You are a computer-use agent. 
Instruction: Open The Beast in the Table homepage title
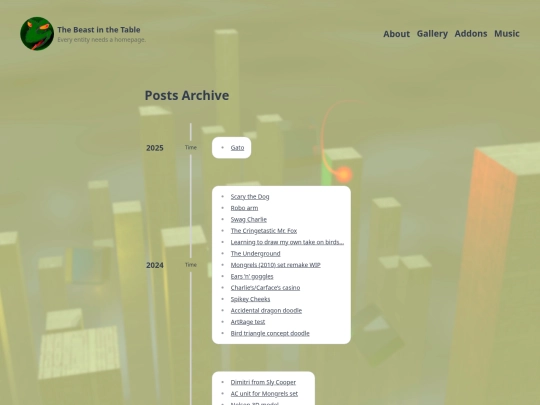tap(99, 30)
